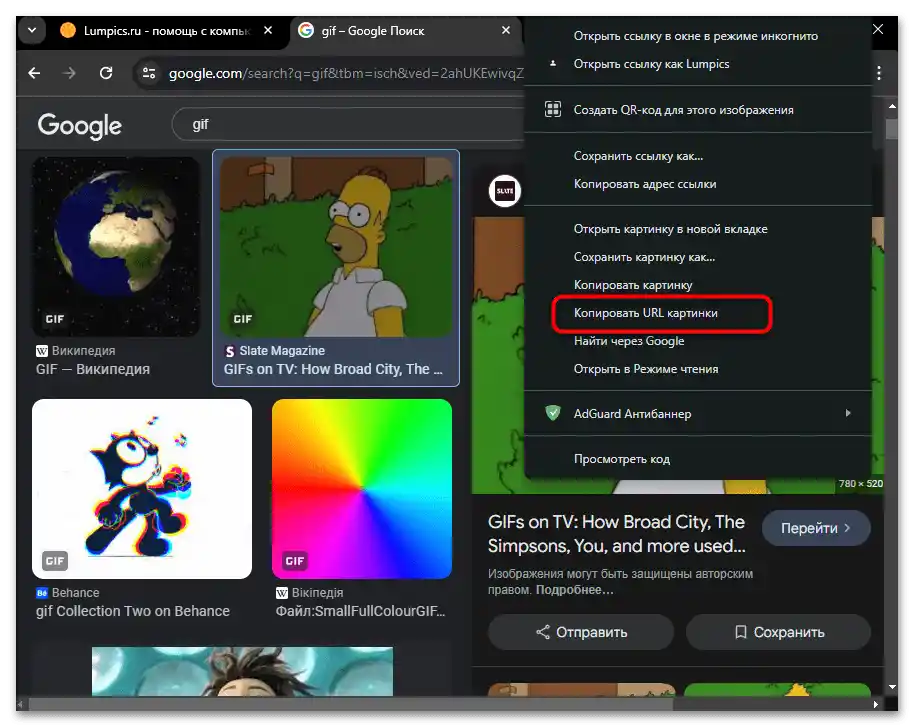Expand the AdGuard submenu arrow
The height and width of the screenshot is (727, 914).
click(848, 413)
